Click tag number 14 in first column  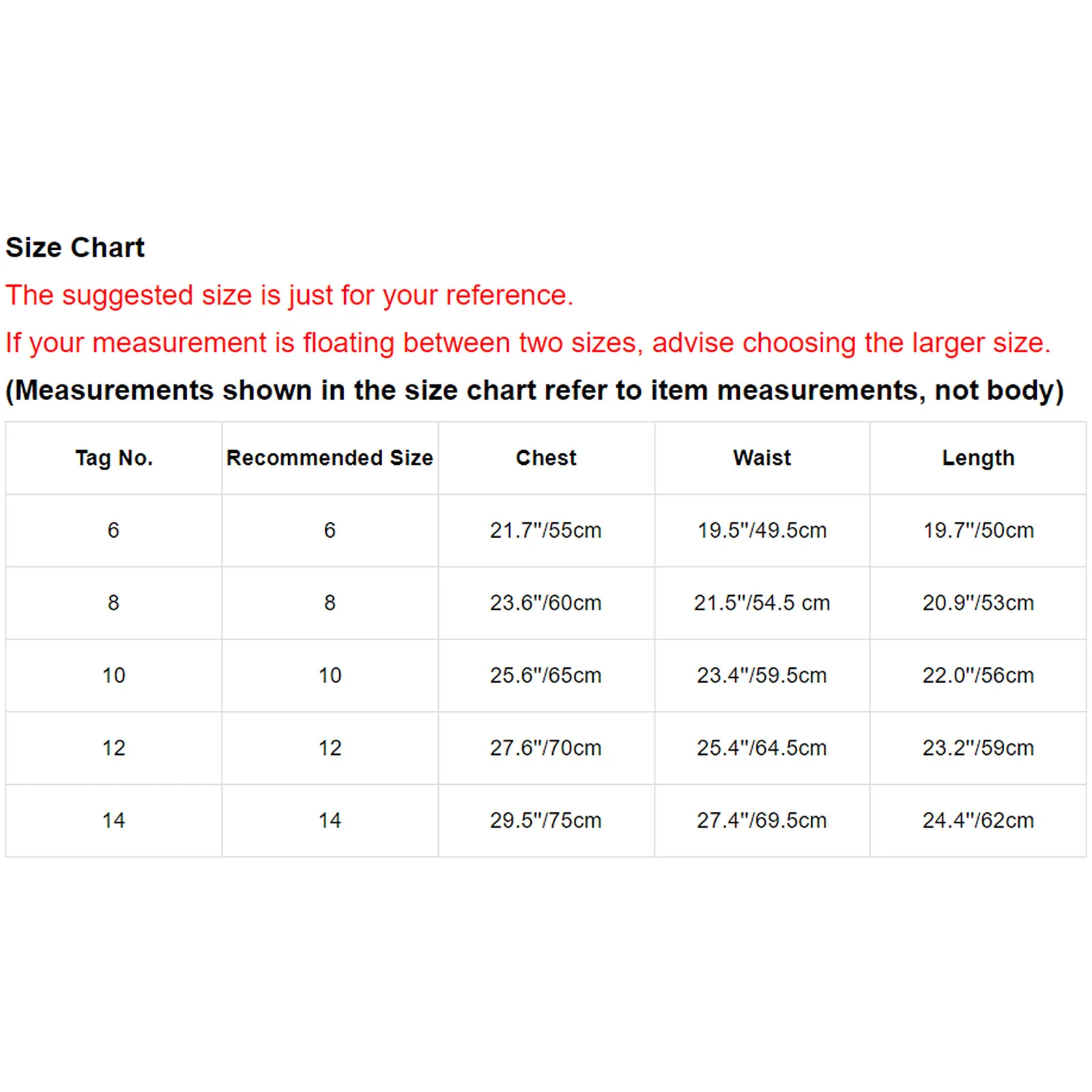(x=113, y=820)
